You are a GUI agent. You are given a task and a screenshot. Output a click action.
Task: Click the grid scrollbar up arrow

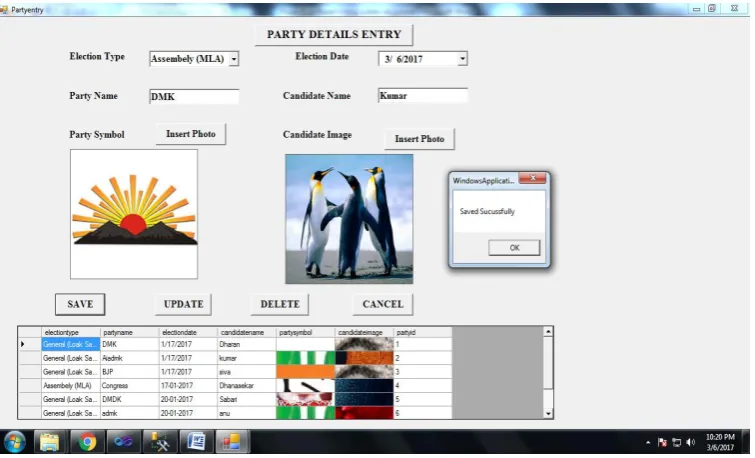548,331
